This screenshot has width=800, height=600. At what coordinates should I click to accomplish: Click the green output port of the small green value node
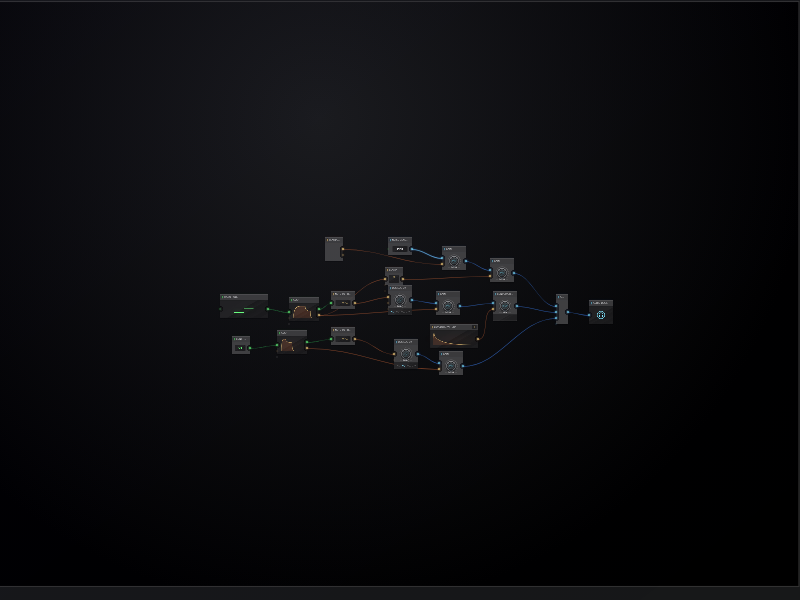[x=250, y=348]
